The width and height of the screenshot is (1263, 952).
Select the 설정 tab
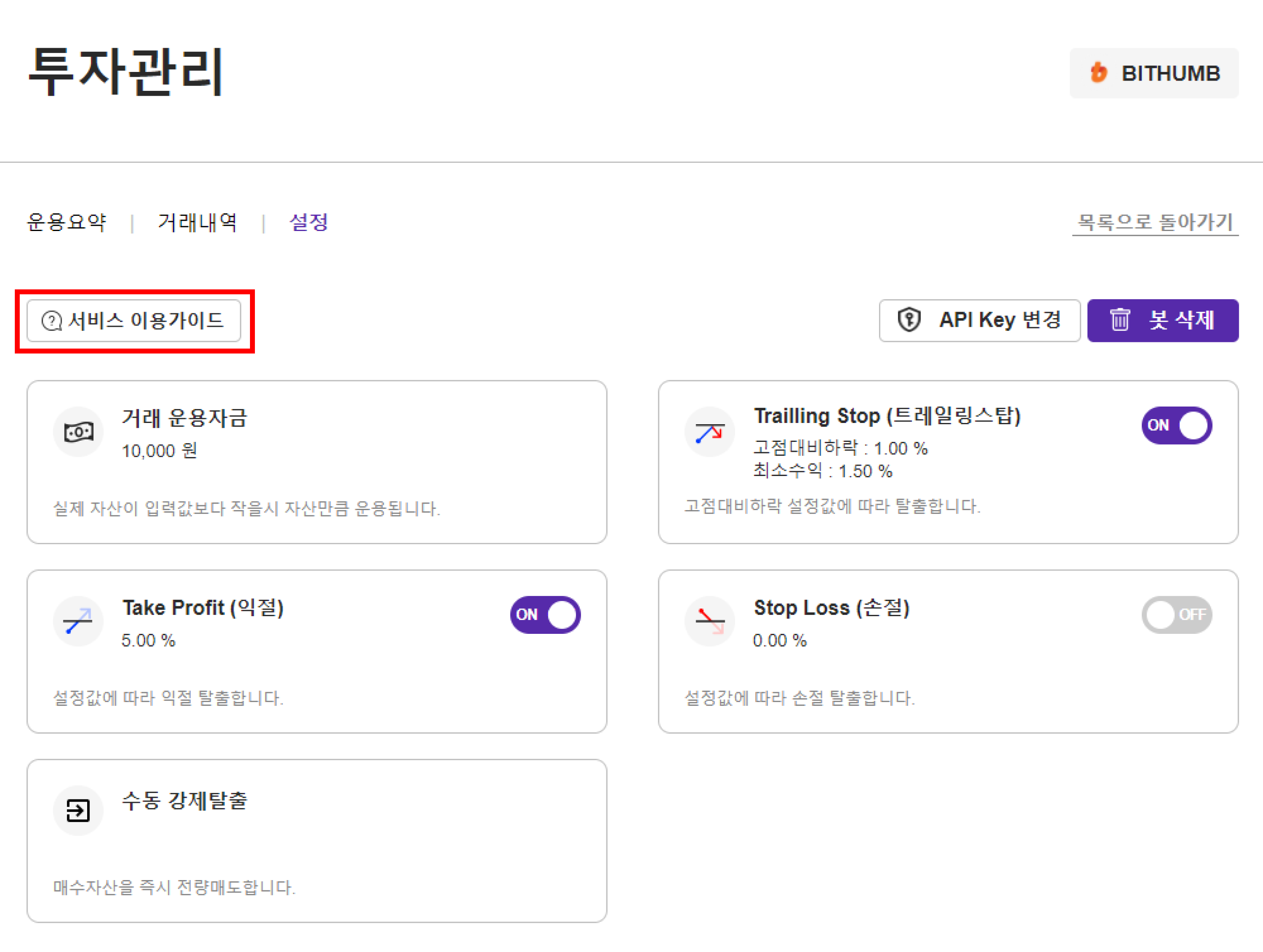pos(309,223)
